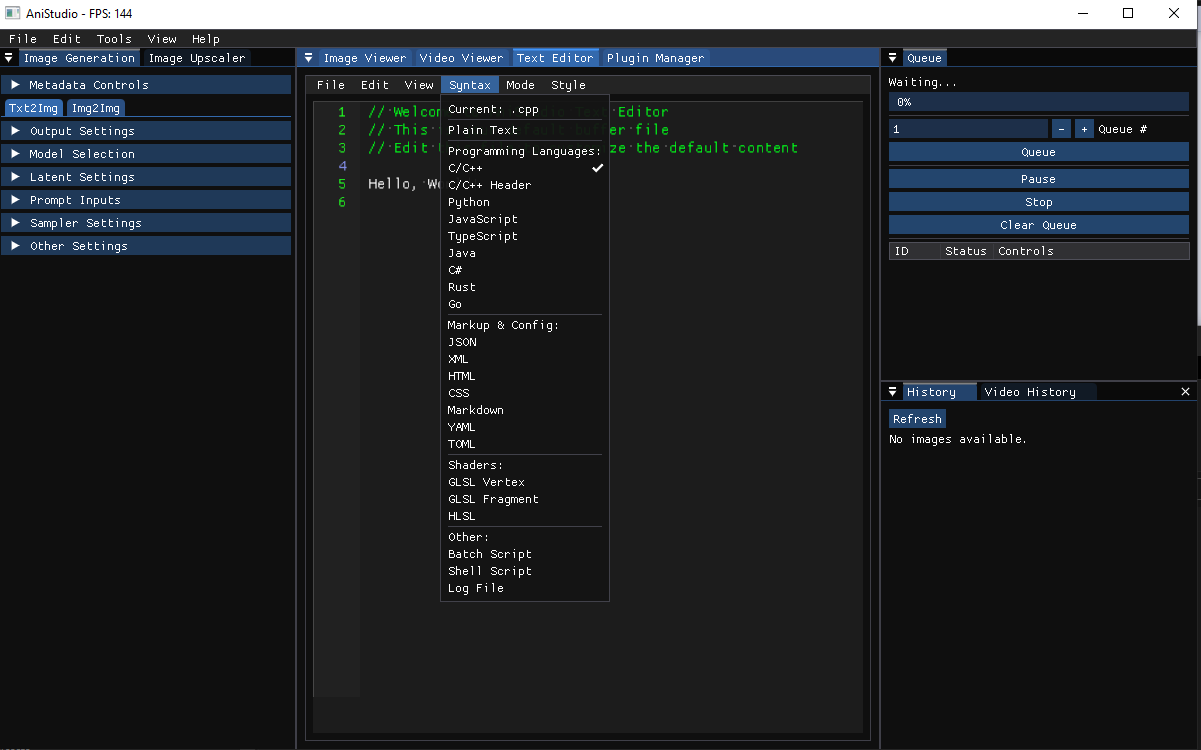Choose Rust syntax highlighting

pyautogui.click(x=525, y=287)
